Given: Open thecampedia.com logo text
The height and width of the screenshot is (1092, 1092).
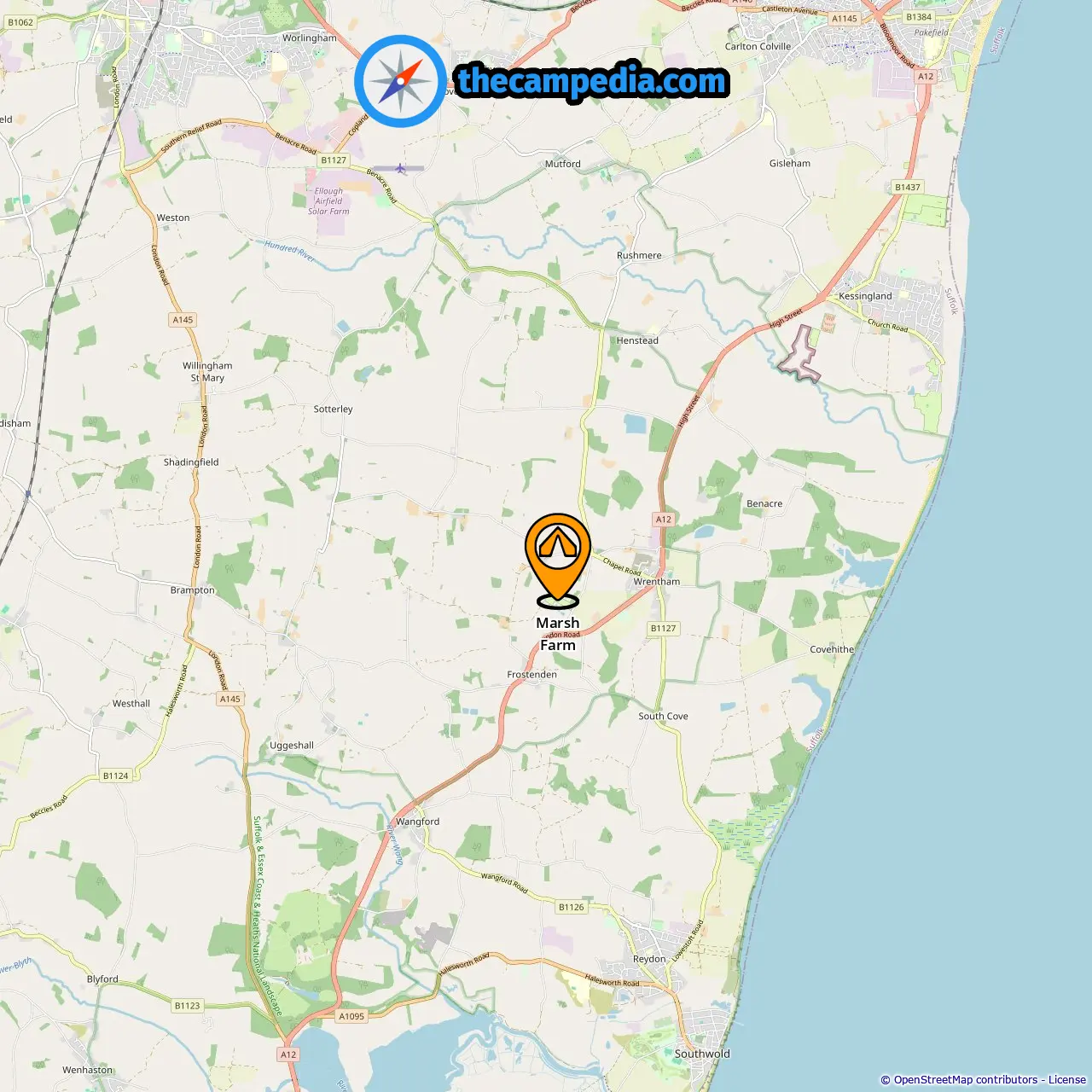Looking at the screenshot, I should point(592,81).
